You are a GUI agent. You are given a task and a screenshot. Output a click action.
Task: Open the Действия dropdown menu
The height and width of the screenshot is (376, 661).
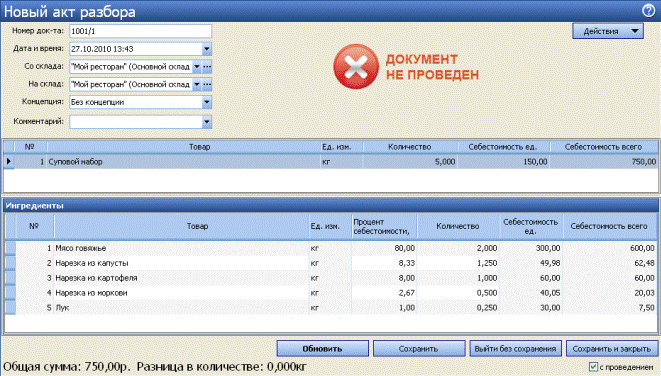point(607,31)
